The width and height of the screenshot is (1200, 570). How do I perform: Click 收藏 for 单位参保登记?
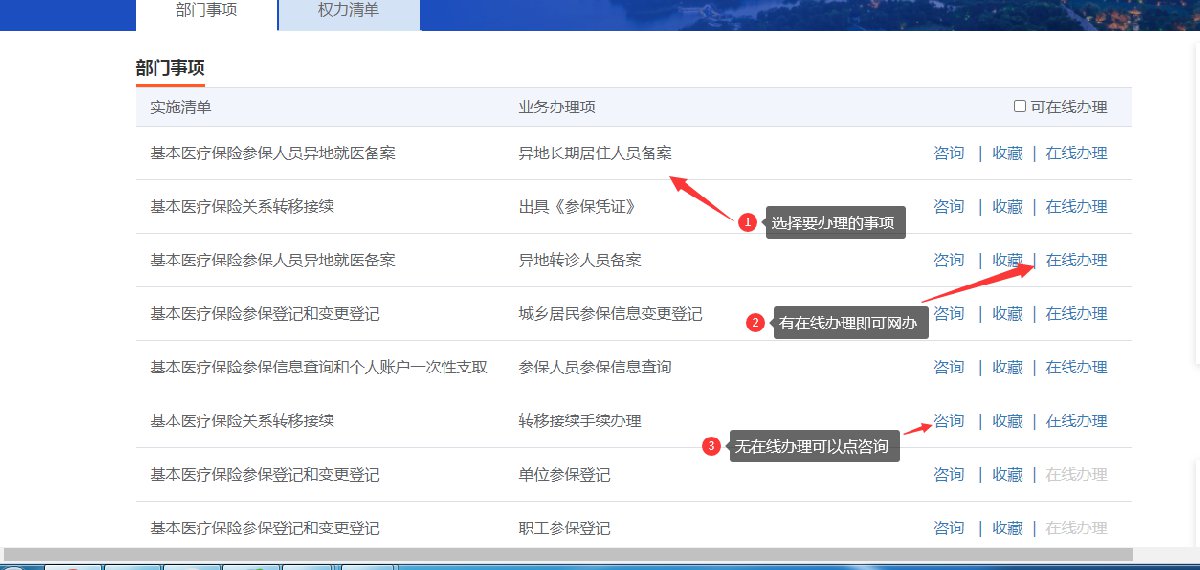tap(1007, 474)
